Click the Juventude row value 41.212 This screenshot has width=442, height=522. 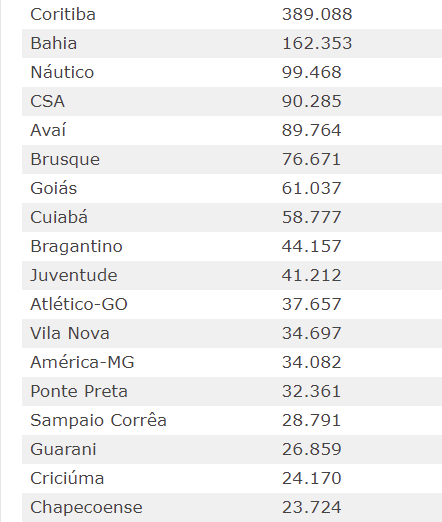[312, 275]
